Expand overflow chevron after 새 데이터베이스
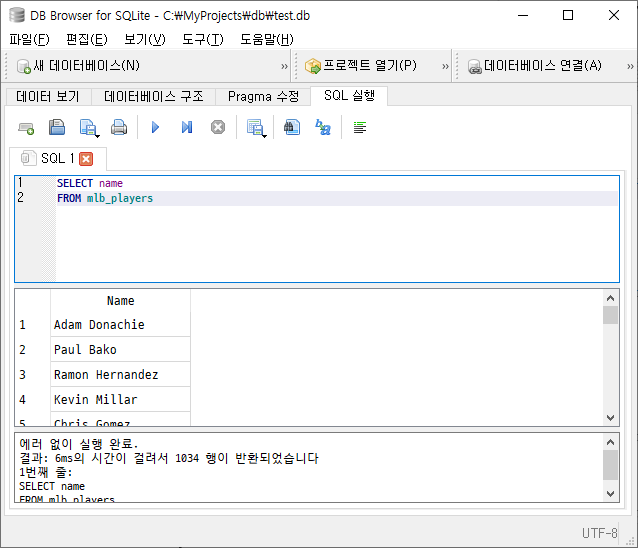 [284, 66]
